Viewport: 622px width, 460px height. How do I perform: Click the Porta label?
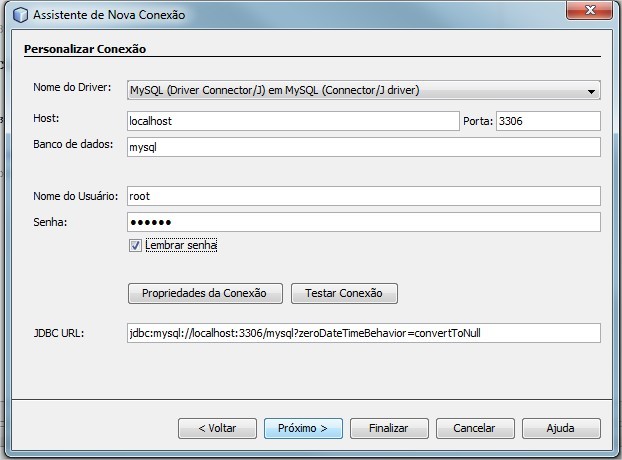[478, 121]
